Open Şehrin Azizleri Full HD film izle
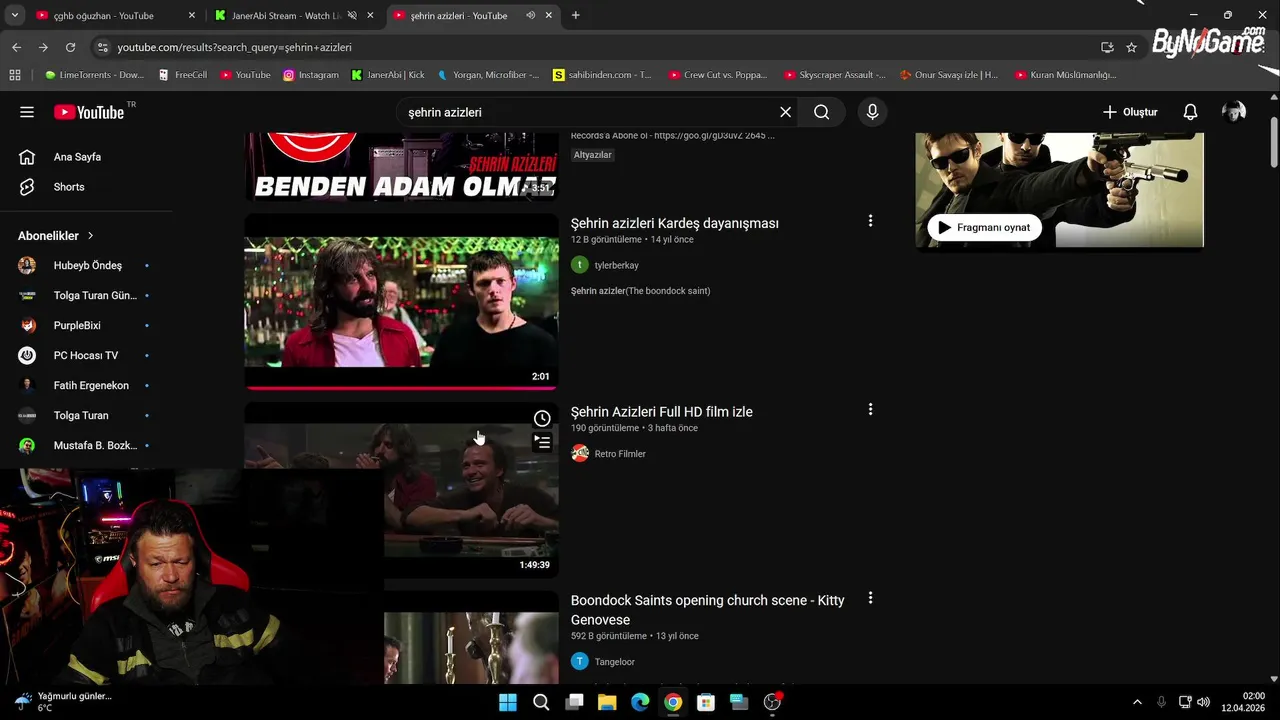The image size is (1280, 720). (661, 412)
